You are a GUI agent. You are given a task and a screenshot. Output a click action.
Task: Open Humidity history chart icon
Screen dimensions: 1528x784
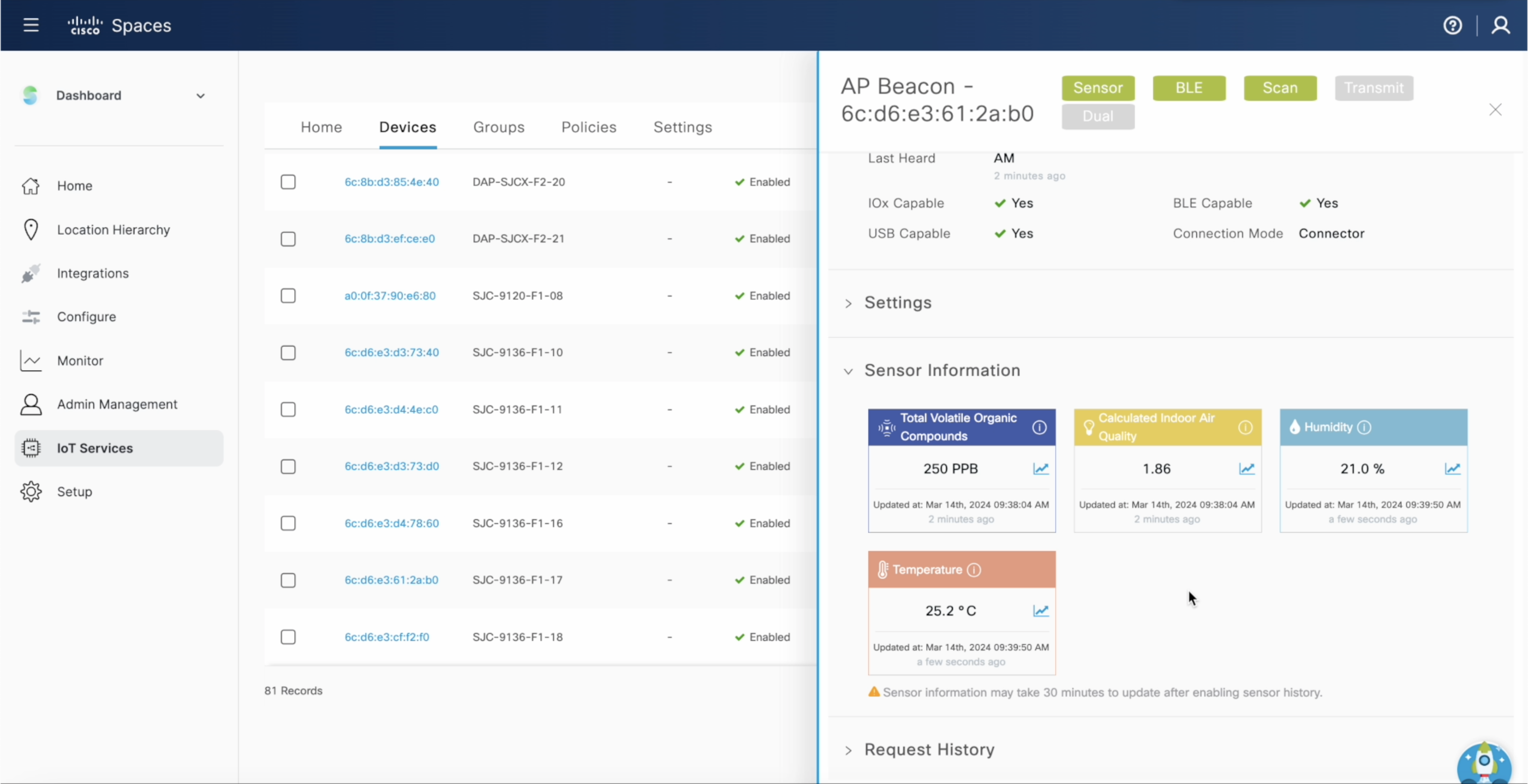[x=1452, y=469]
